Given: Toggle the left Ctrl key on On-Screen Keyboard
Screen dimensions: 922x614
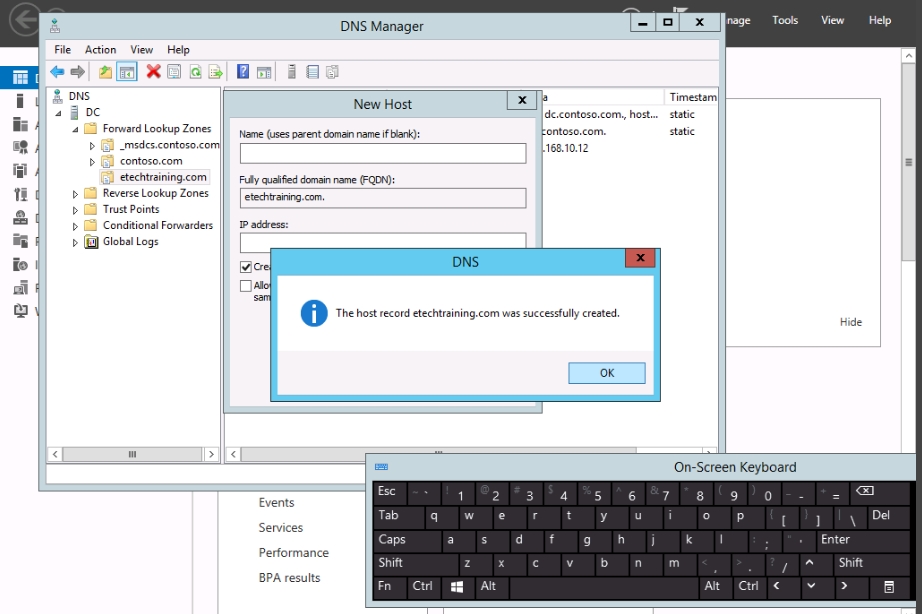Looking at the screenshot, I should (x=423, y=586).
